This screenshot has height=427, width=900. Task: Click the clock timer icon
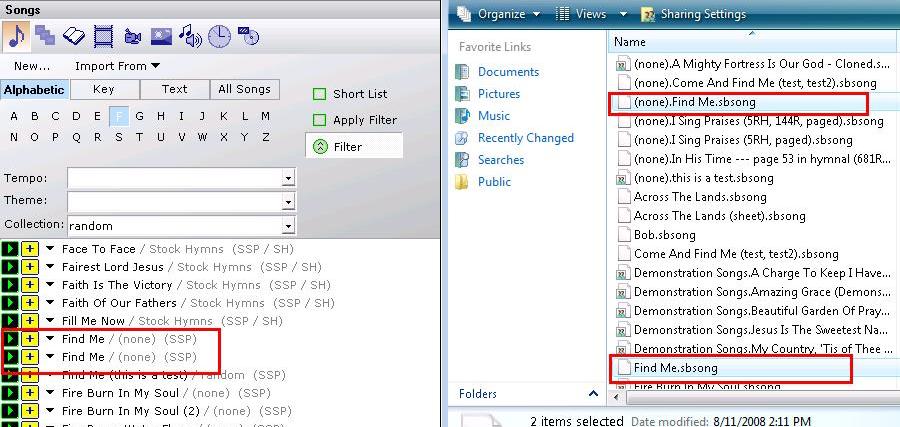[218, 37]
